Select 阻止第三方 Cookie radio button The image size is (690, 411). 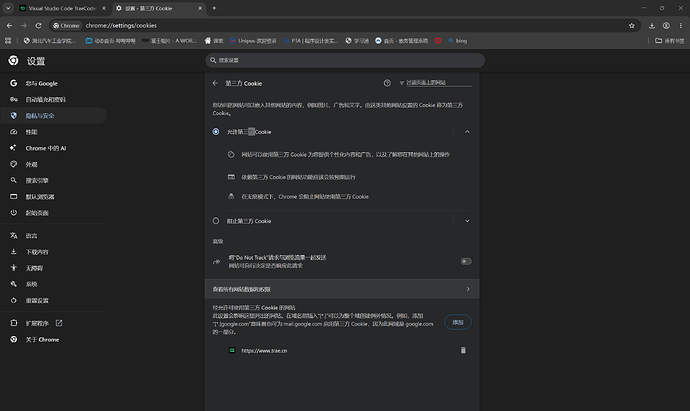click(x=216, y=221)
